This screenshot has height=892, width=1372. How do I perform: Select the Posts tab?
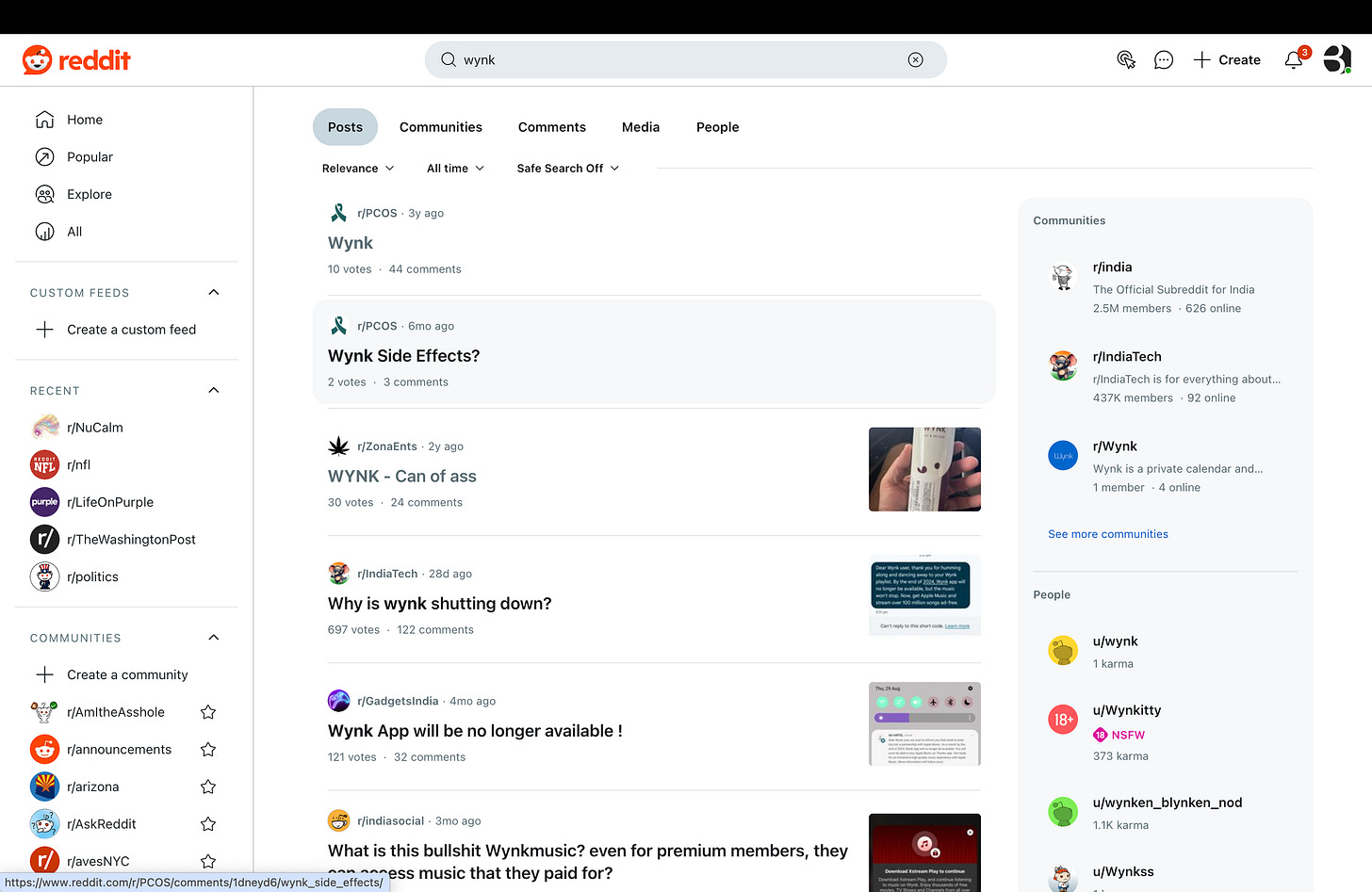345,127
